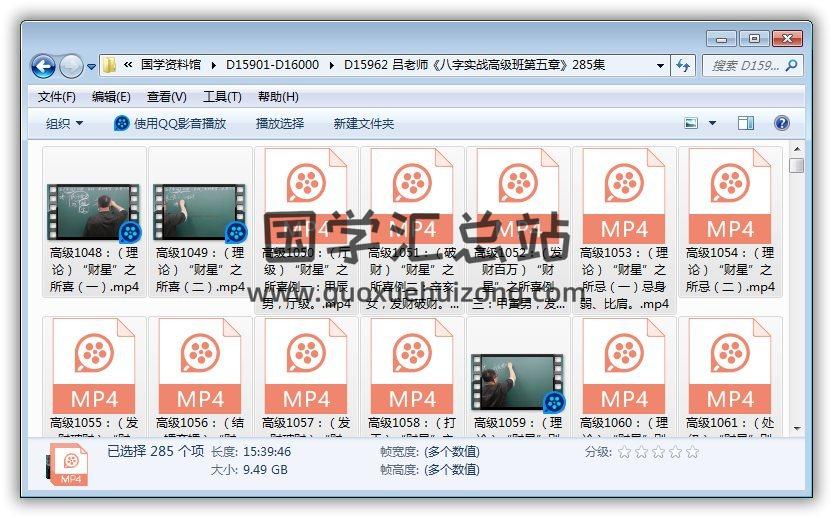Set rating to five stars

[x=692, y=452]
